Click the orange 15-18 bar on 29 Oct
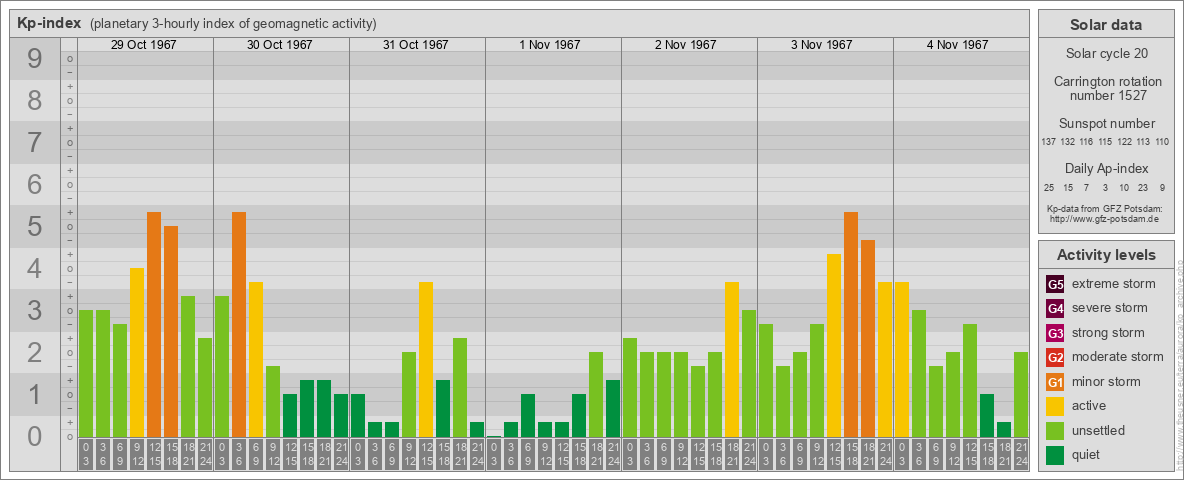Screen dimensions: 1184x480 (171, 331)
